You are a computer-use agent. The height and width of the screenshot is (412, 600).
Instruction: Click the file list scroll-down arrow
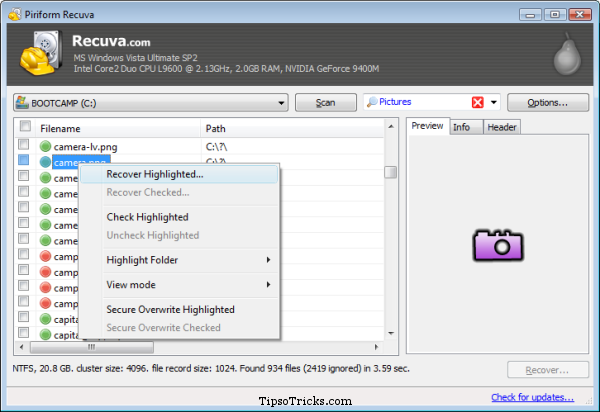tap(391, 334)
